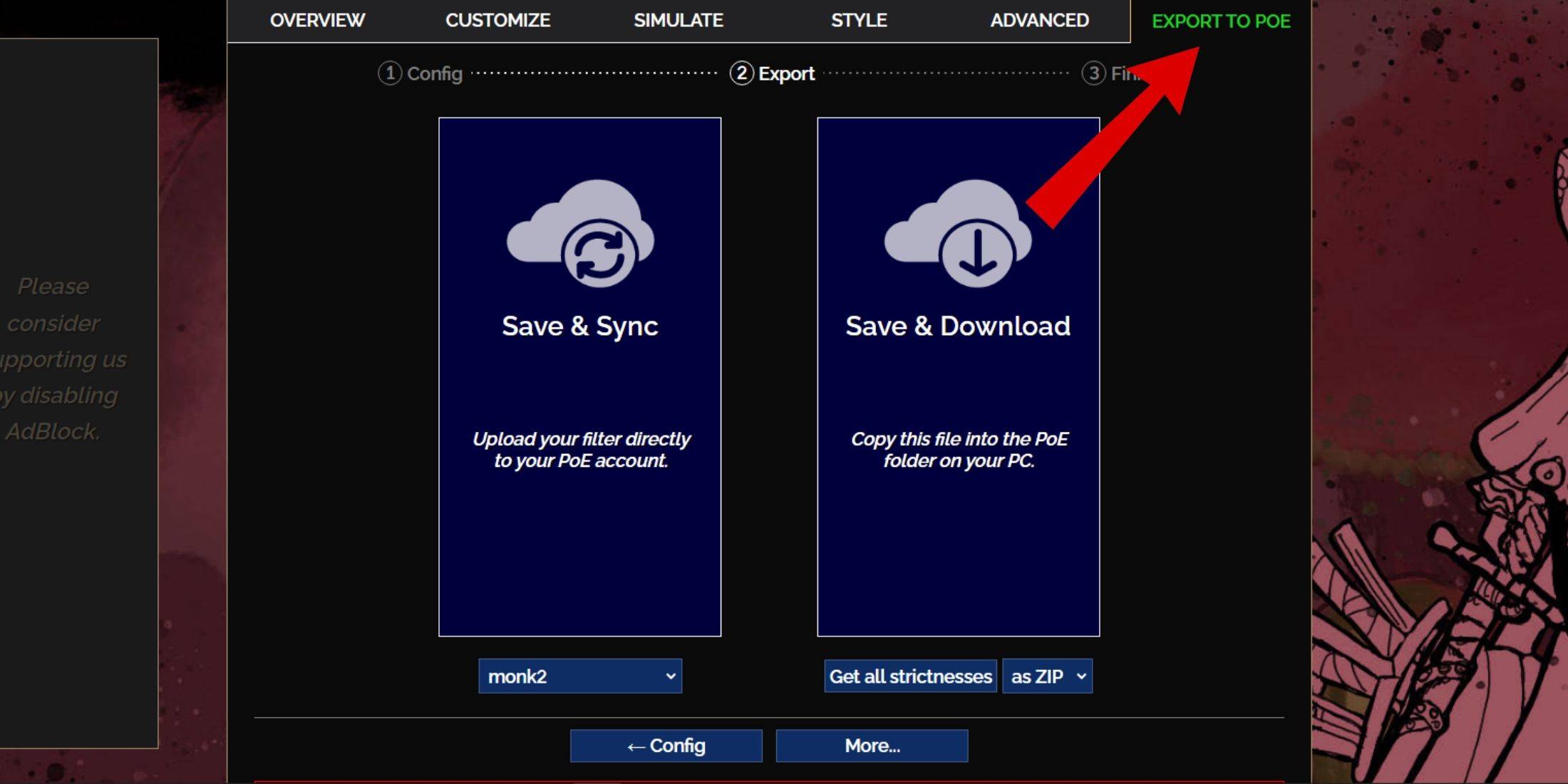The width and height of the screenshot is (1568, 784).
Task: Click the Export step label
Action: tap(786, 73)
